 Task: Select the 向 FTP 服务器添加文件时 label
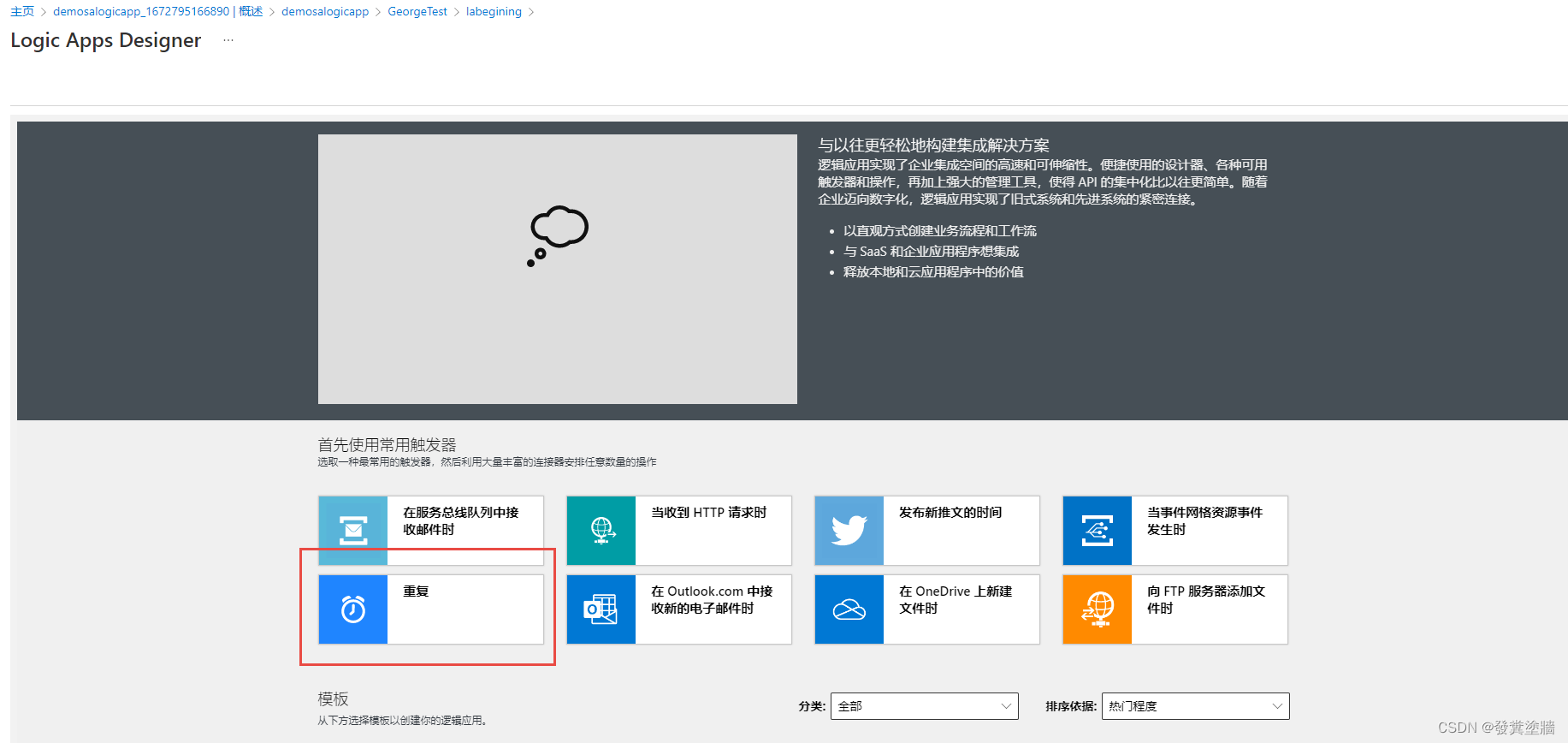point(1206,599)
